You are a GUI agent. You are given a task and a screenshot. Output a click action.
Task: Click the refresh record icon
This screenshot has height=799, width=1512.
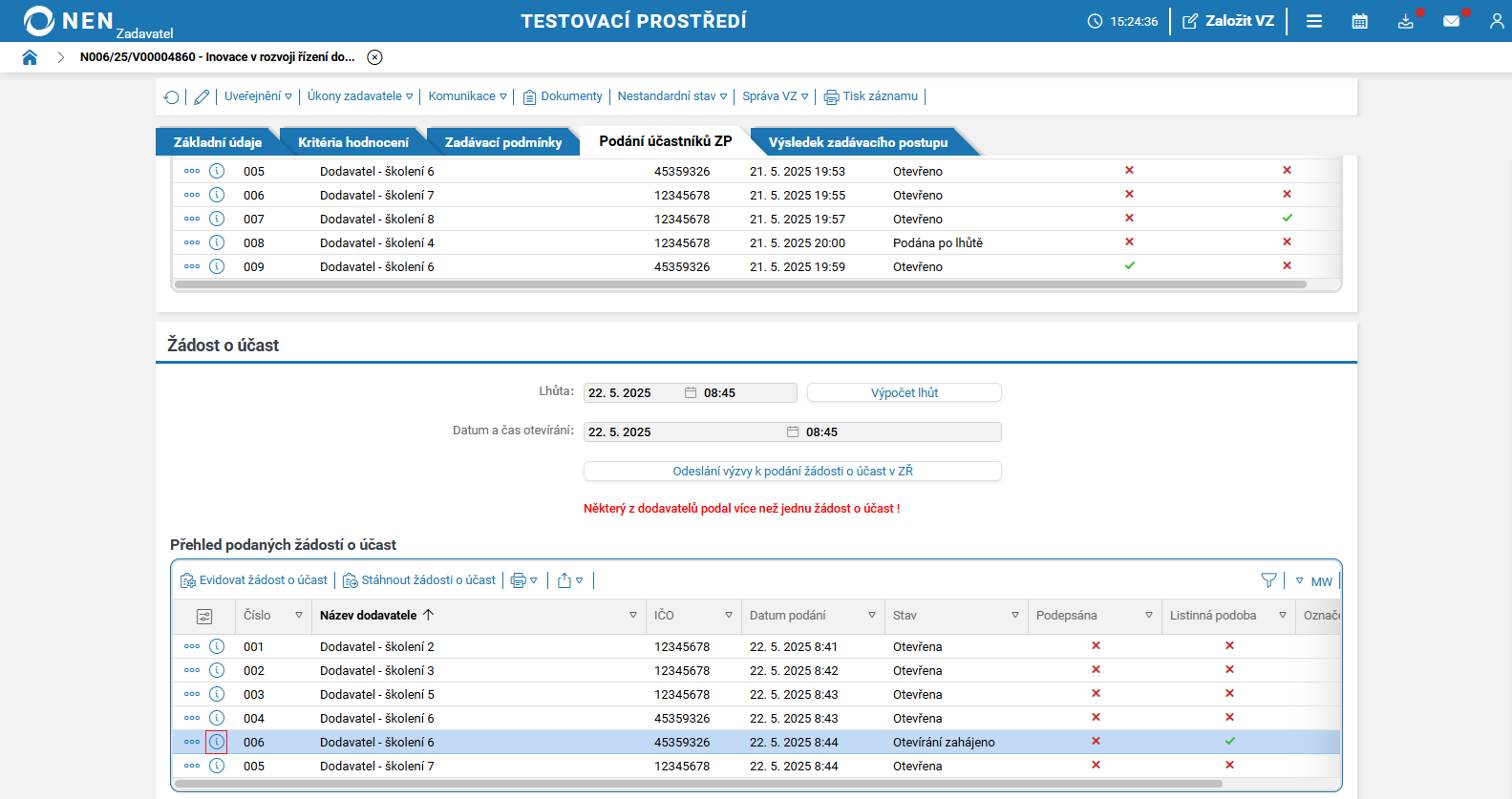point(172,96)
